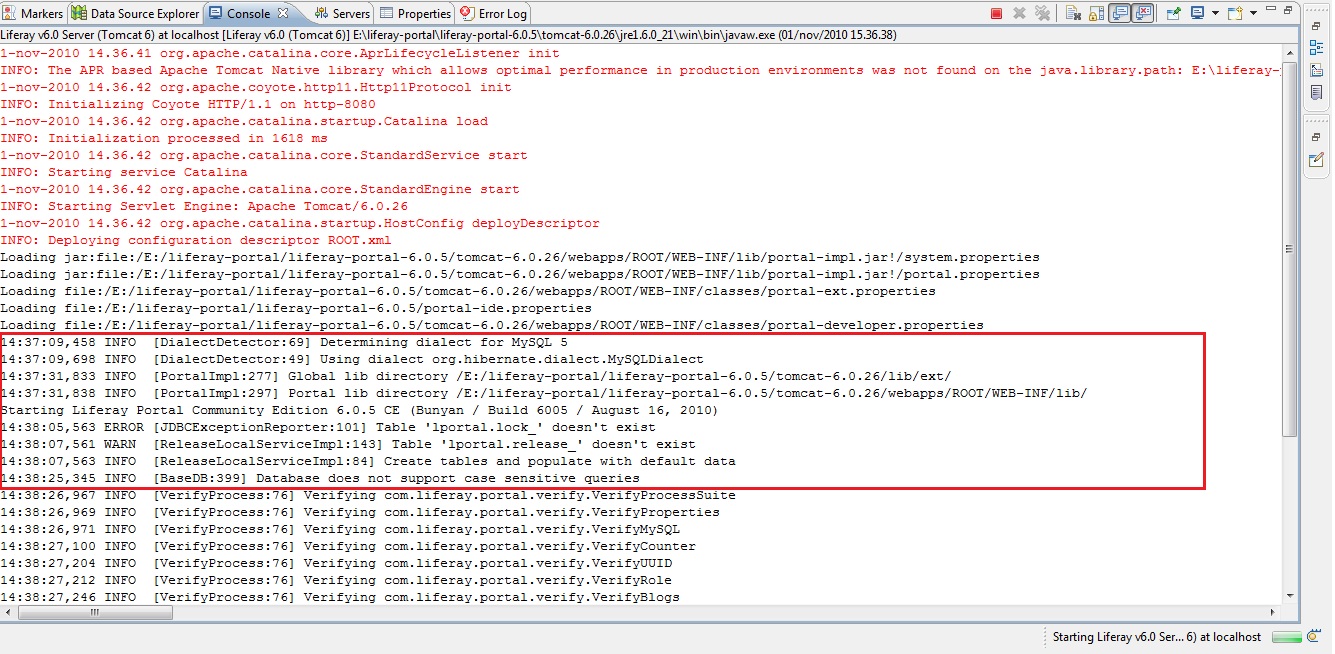Screen dimensions: 1335x654
Task: Click the Display Selected Console monitor icon
Action: click(1197, 13)
